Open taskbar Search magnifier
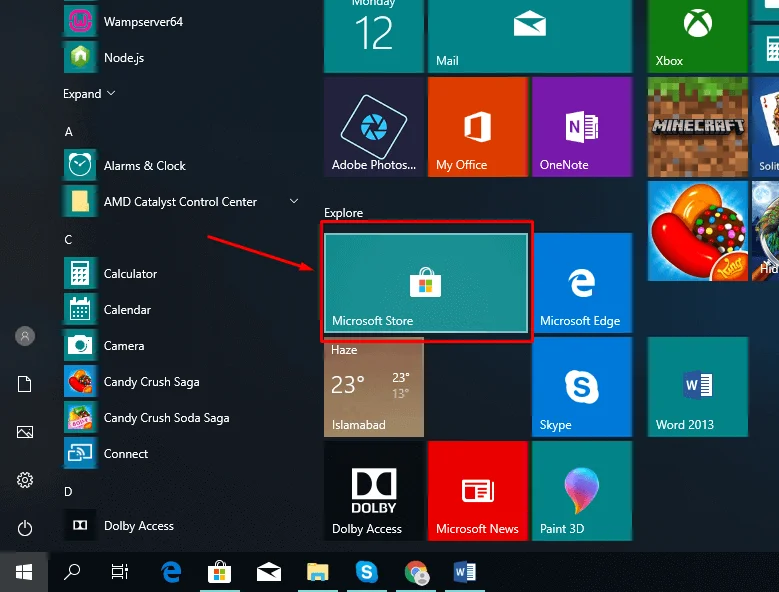The width and height of the screenshot is (779, 592). pos(72,572)
